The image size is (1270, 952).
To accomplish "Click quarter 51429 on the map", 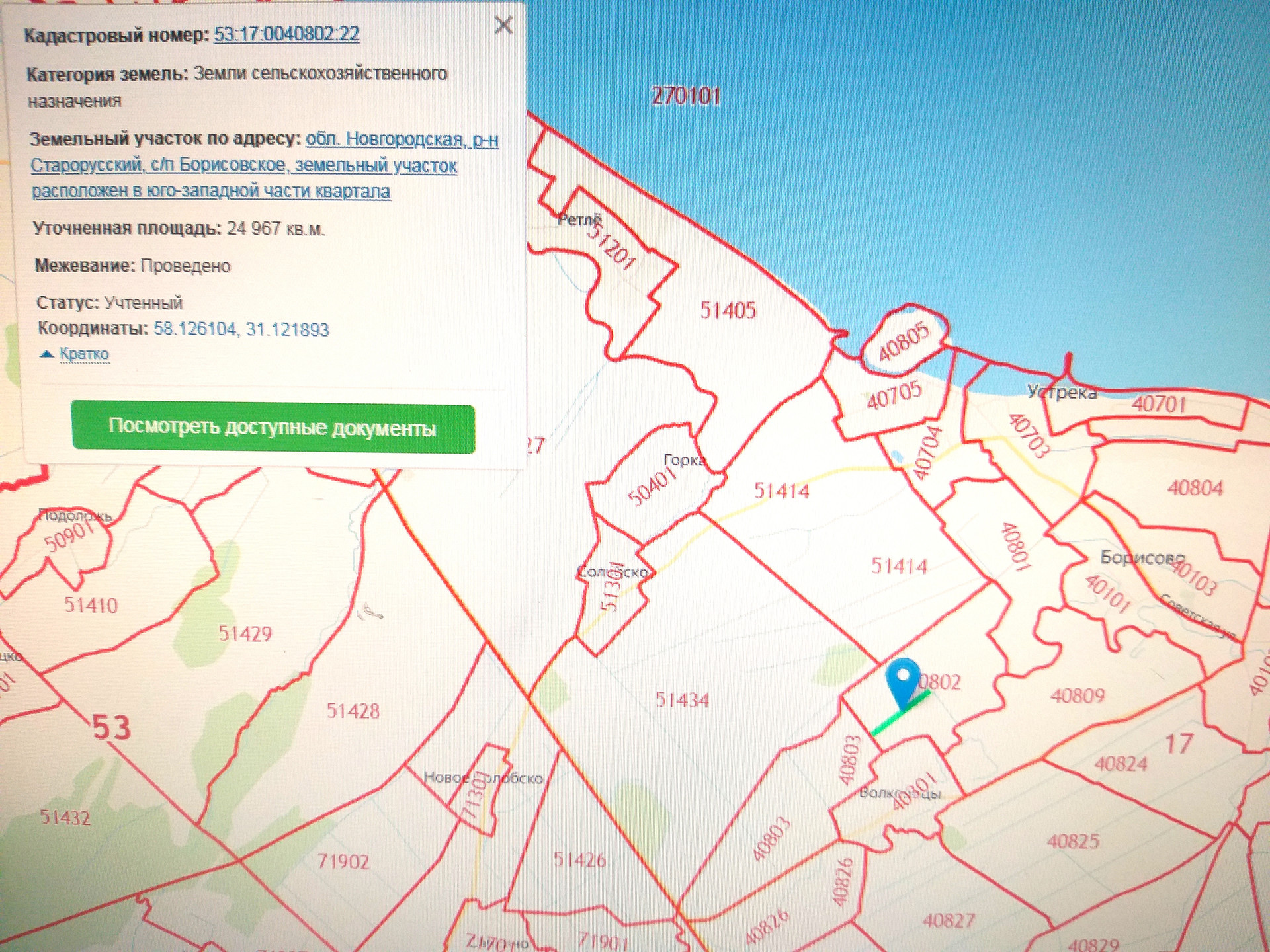I will [245, 634].
